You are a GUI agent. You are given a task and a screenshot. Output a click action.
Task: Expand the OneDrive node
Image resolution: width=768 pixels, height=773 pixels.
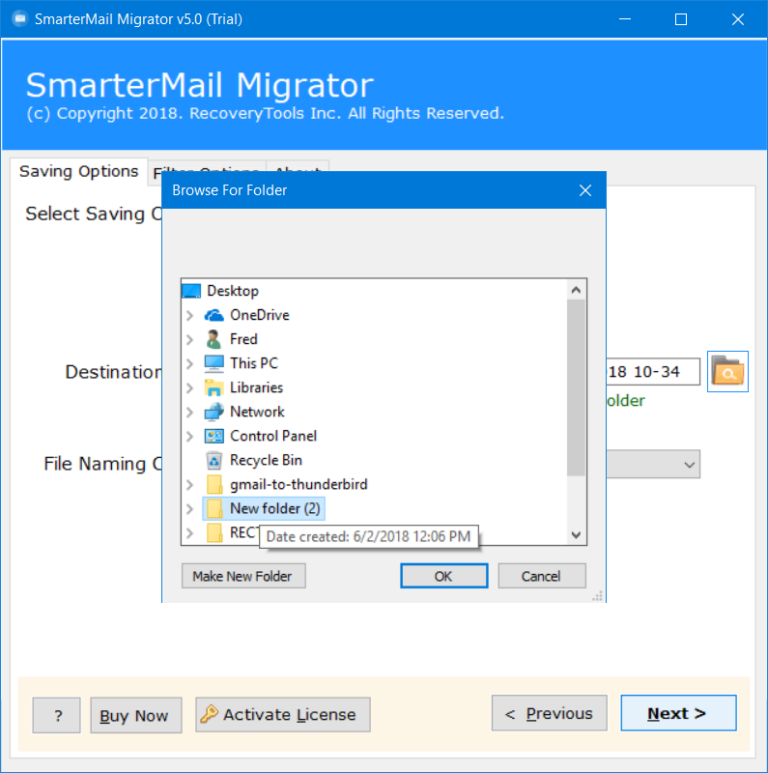point(190,315)
